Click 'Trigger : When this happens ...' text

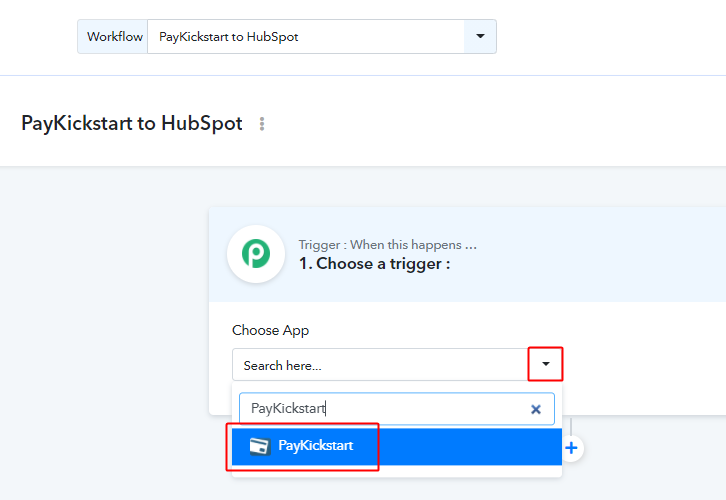[x=388, y=244]
